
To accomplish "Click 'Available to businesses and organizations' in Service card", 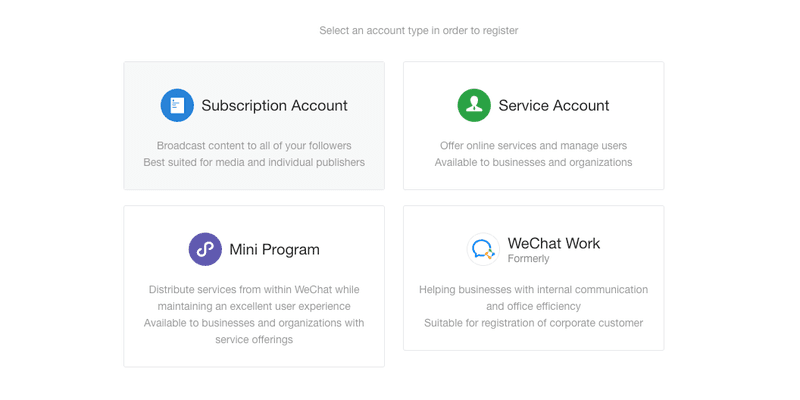I will point(533,162).
